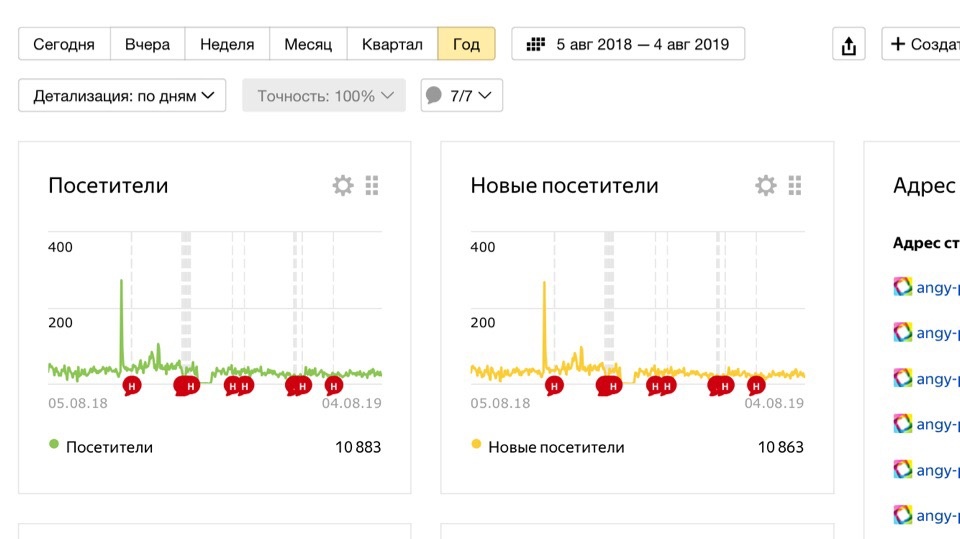Screen dimensions: 960x539
Task: Click the 04.08.19 date label under Новые посетители chart
Action: click(774, 403)
